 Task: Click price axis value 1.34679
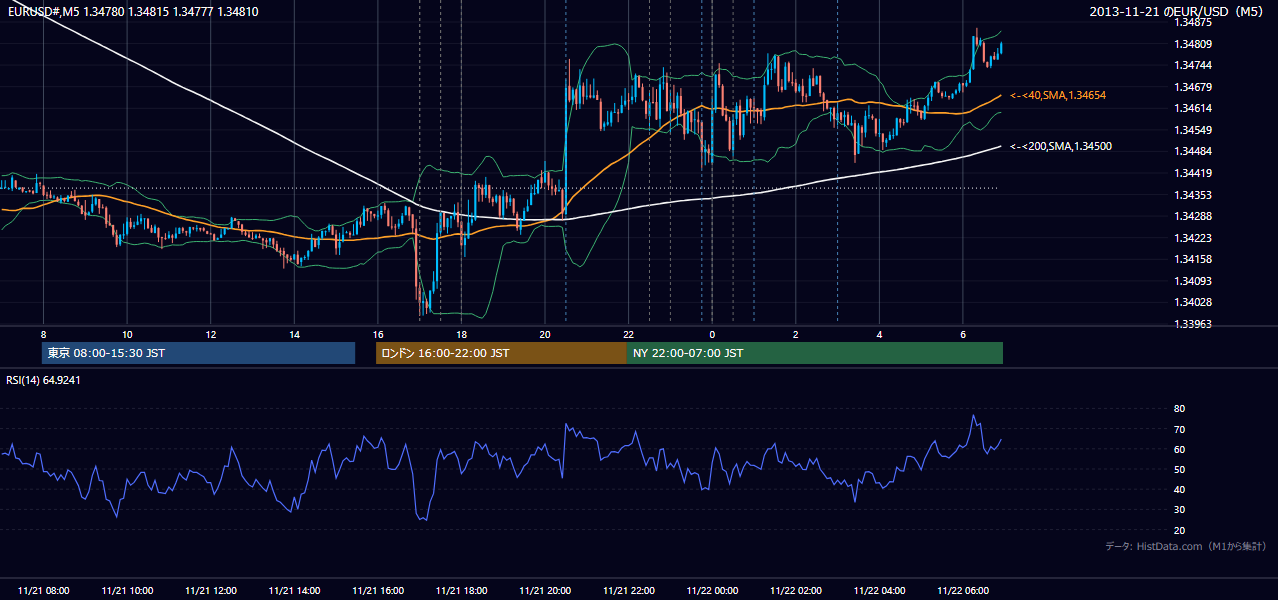tap(1194, 87)
